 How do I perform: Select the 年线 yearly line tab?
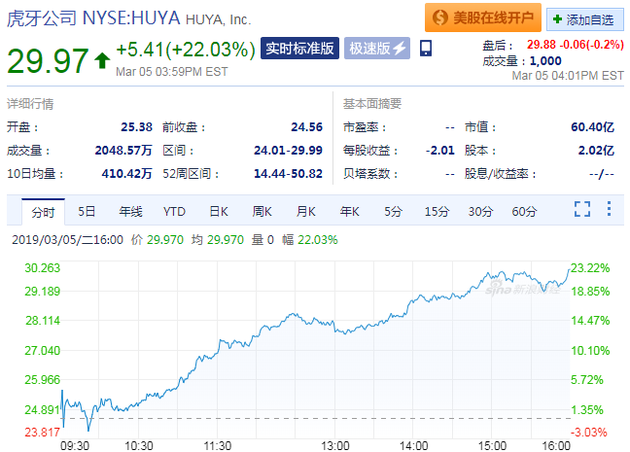coord(131,211)
